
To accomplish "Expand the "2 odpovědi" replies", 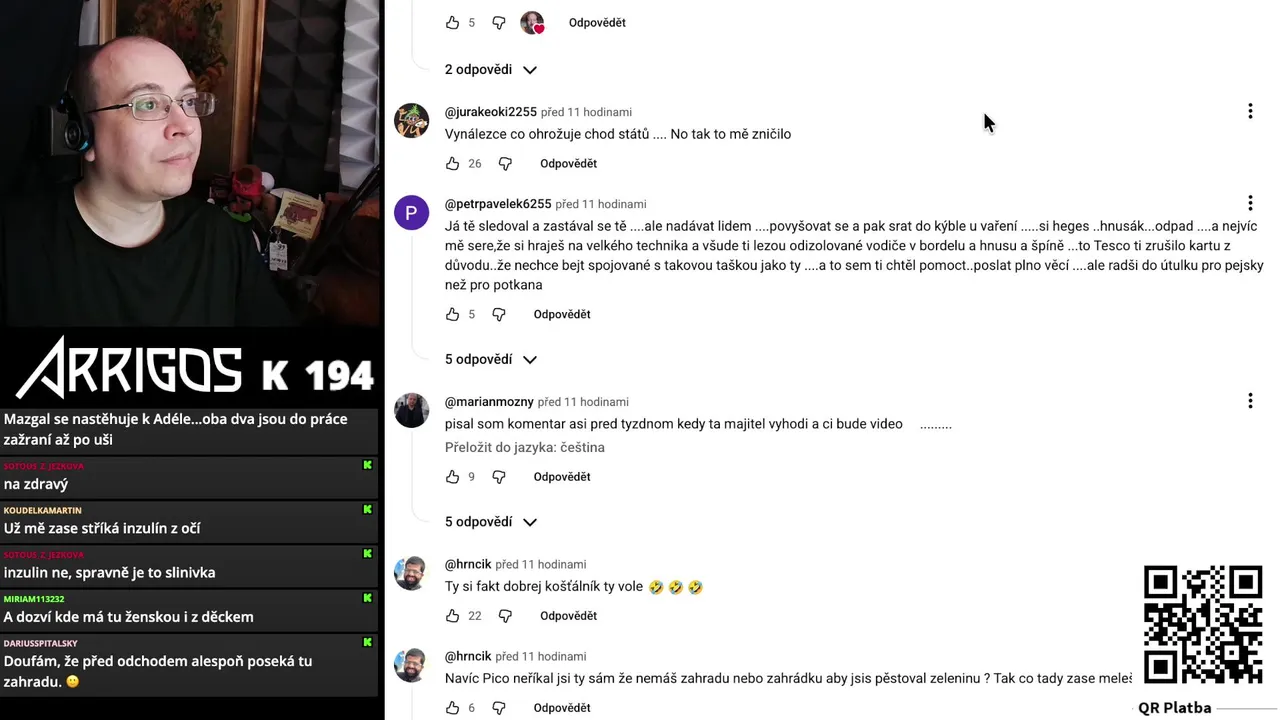I will click(491, 69).
